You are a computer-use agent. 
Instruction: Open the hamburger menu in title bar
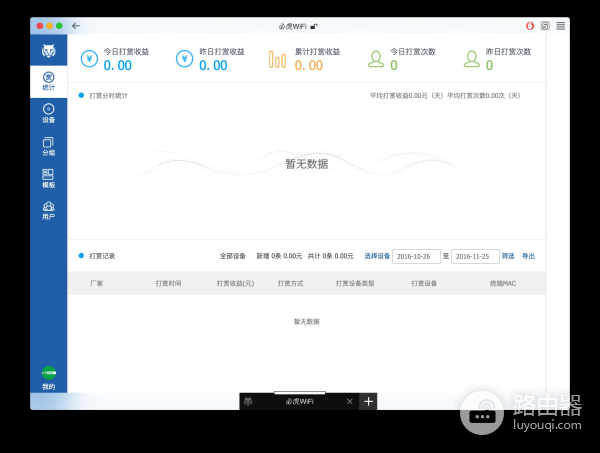pos(561,26)
